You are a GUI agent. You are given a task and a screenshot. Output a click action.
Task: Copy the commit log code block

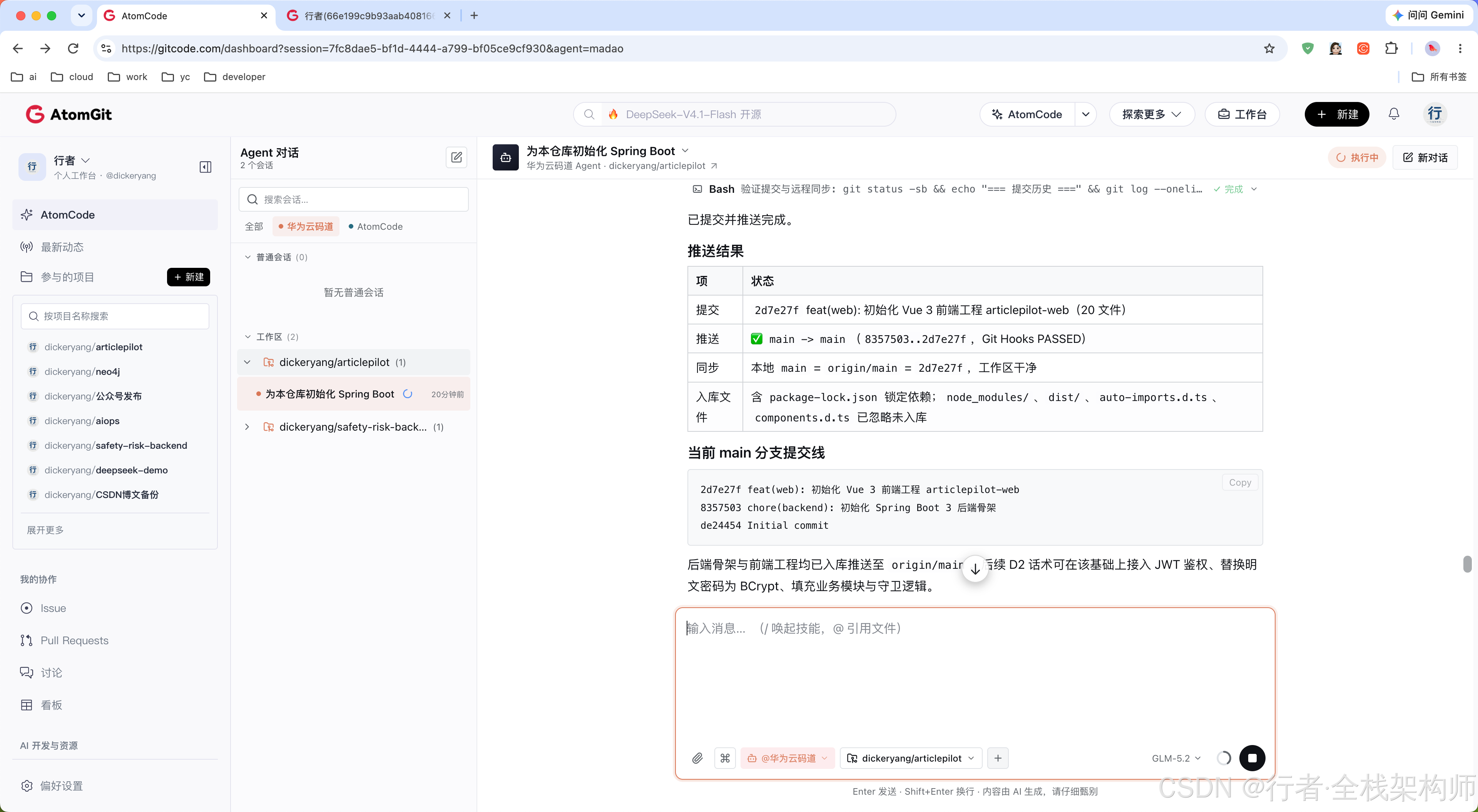(x=1240, y=483)
